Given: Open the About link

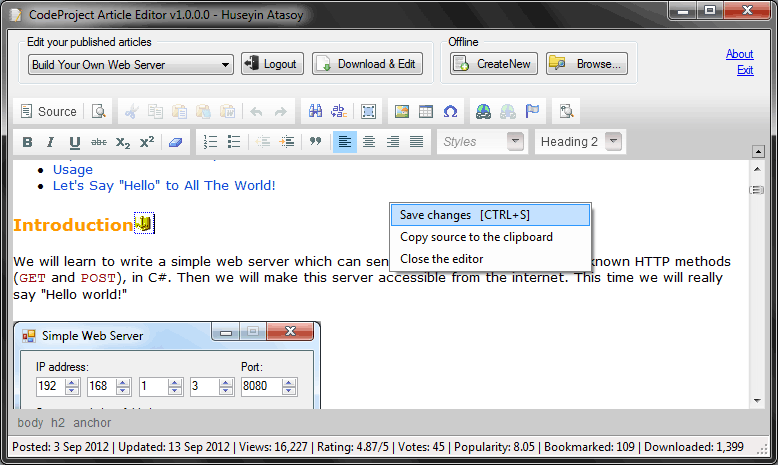Looking at the screenshot, I should 739,54.
